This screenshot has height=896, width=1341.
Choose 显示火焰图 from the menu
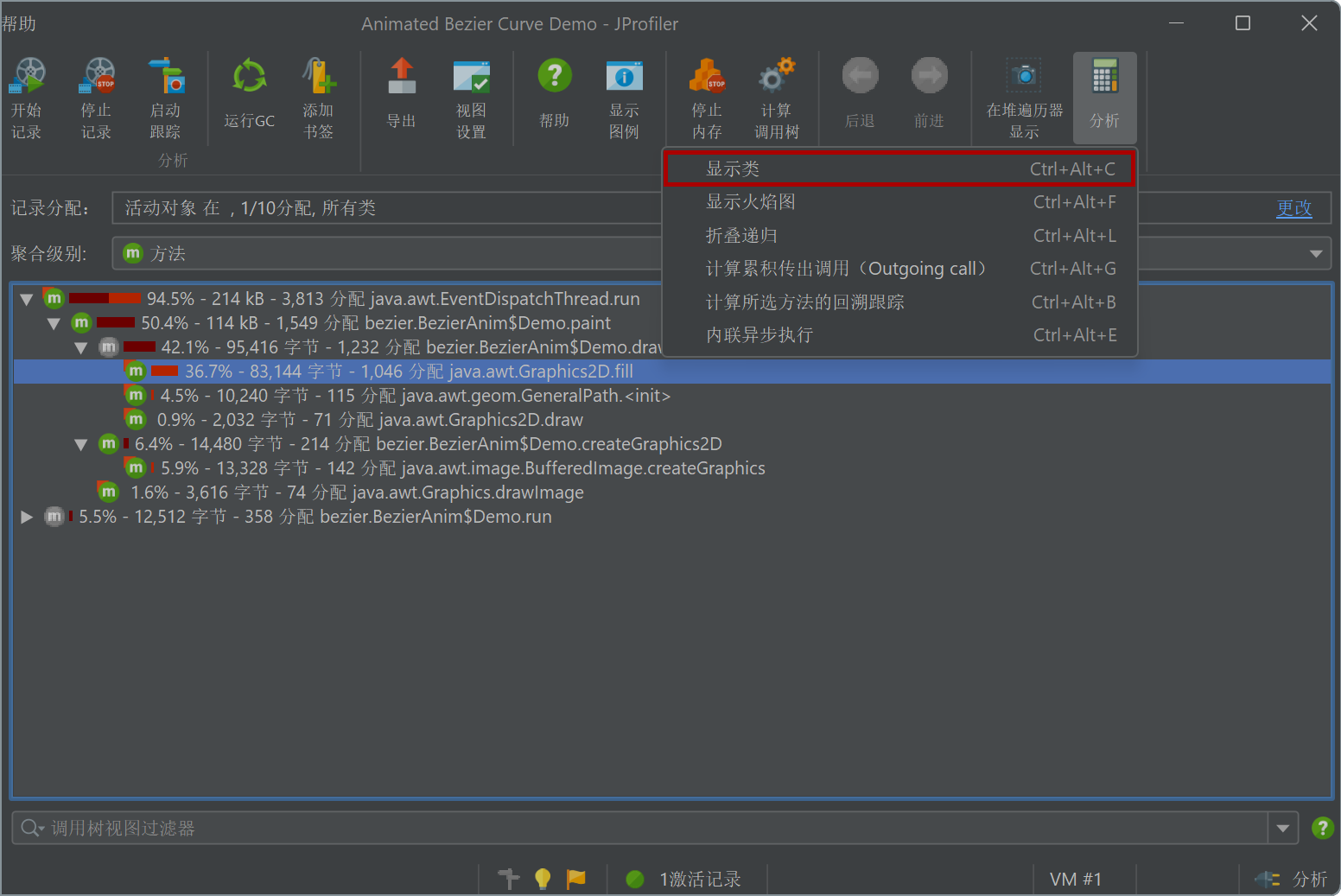point(899,202)
